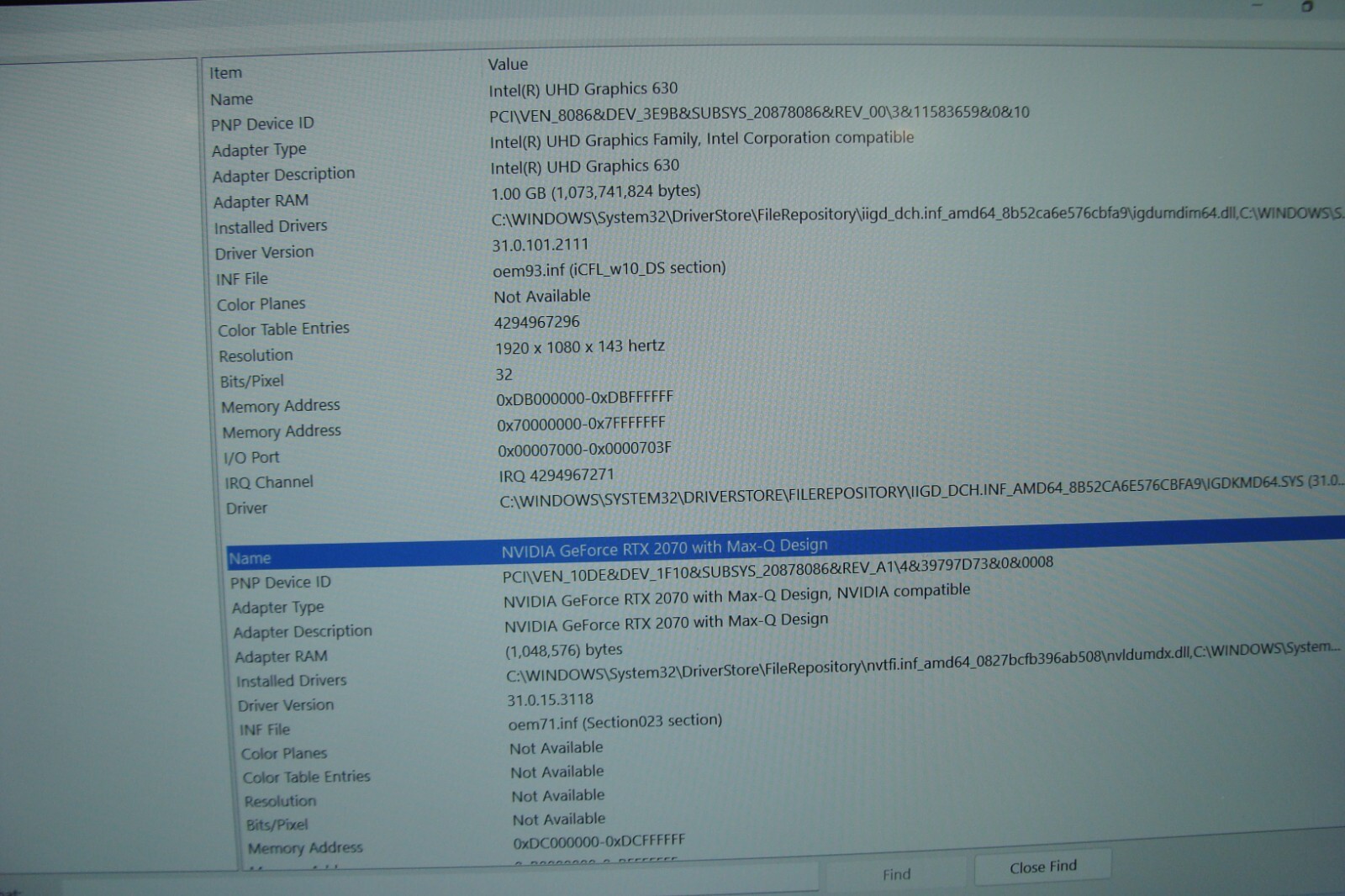Click the Find button

(897, 874)
